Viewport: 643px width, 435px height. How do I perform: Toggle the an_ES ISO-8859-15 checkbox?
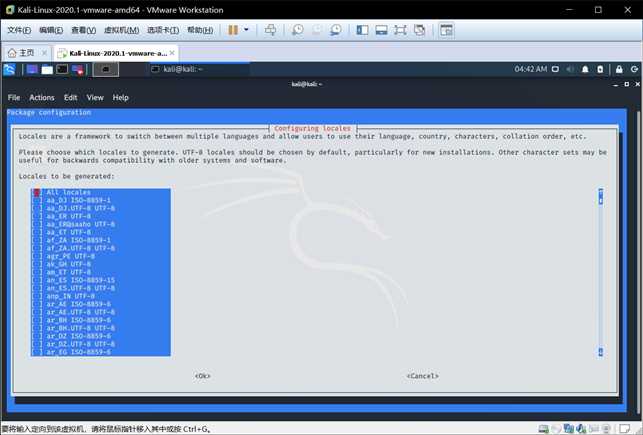click(x=37, y=280)
